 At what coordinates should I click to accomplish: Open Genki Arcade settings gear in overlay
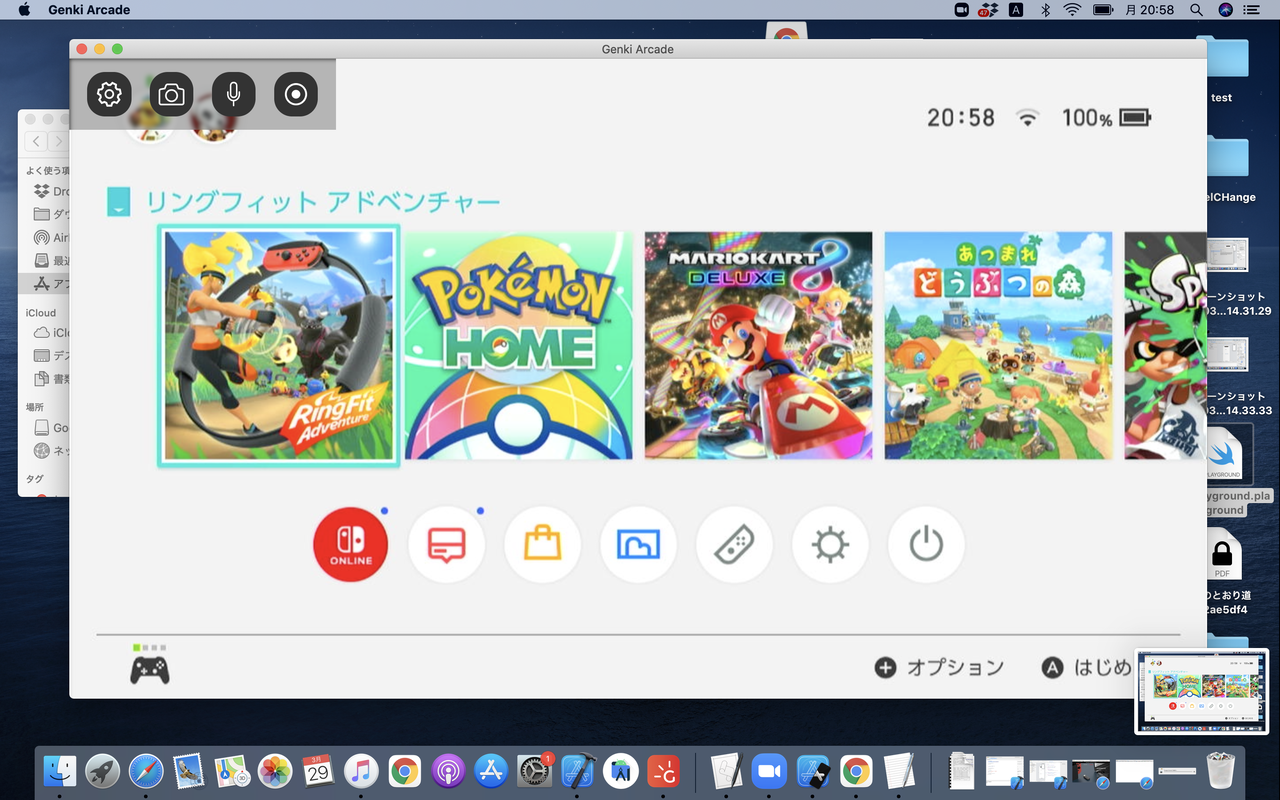109,94
